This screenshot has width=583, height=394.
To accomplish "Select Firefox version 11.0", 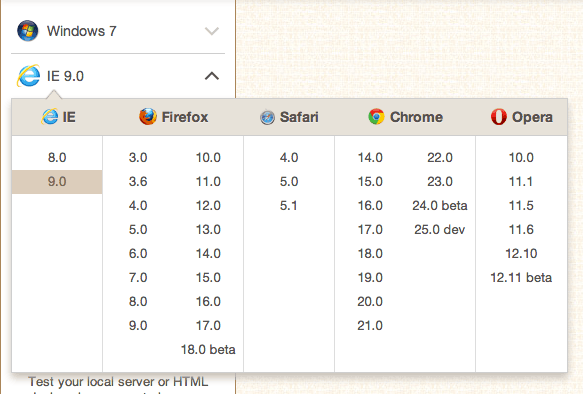I will coord(208,182).
